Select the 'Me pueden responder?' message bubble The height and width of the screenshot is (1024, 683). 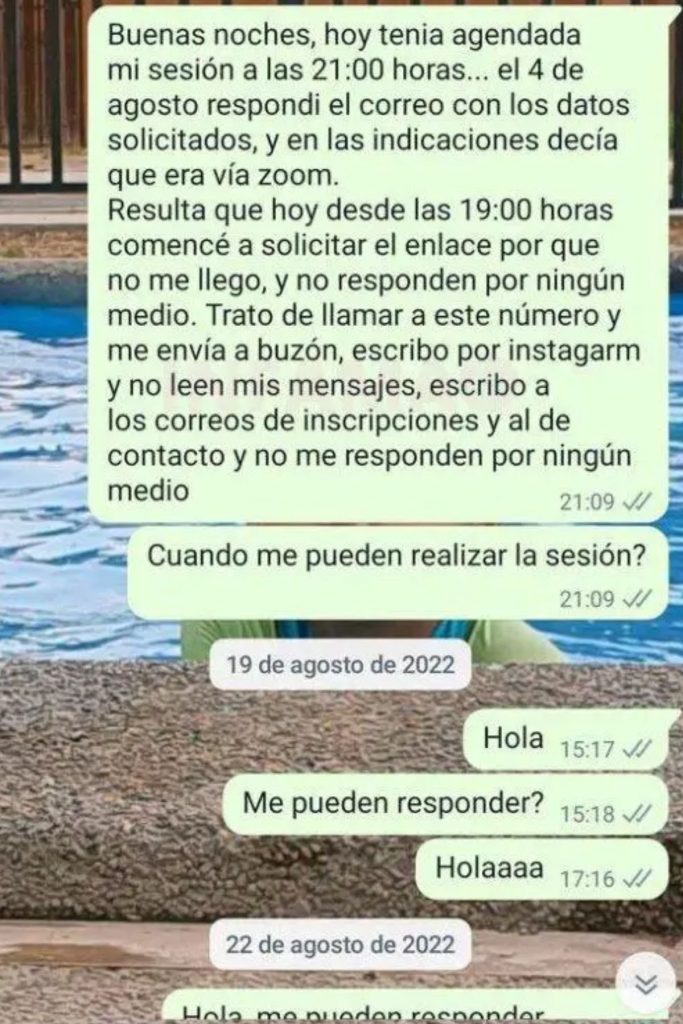[446, 807]
